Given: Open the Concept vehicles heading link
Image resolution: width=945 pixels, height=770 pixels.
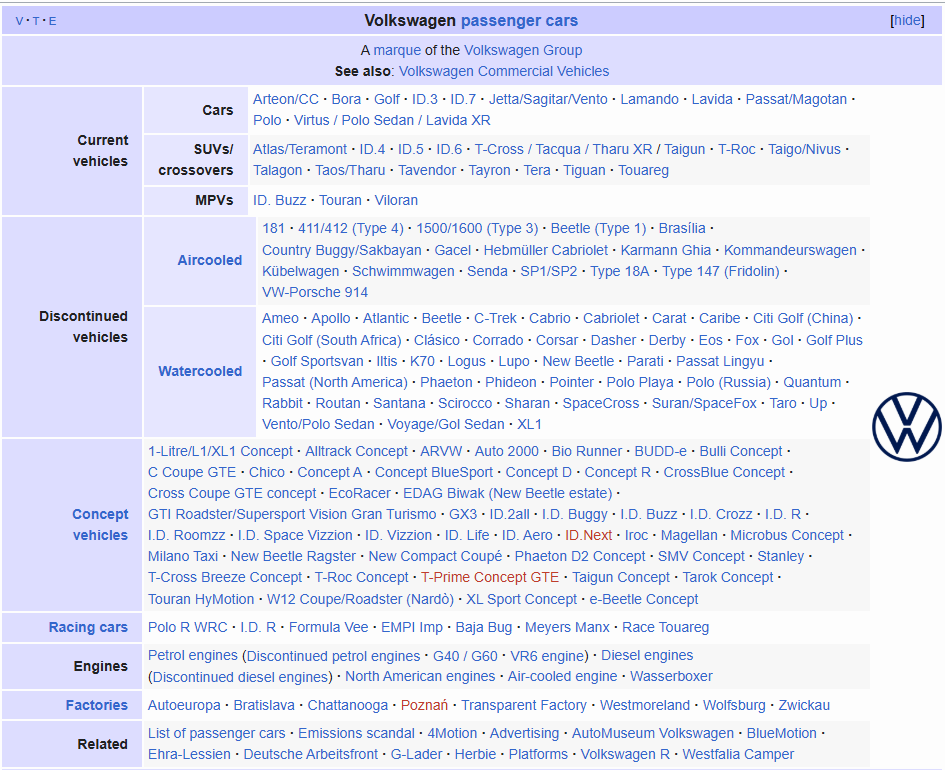Looking at the screenshot, I should [100, 525].
